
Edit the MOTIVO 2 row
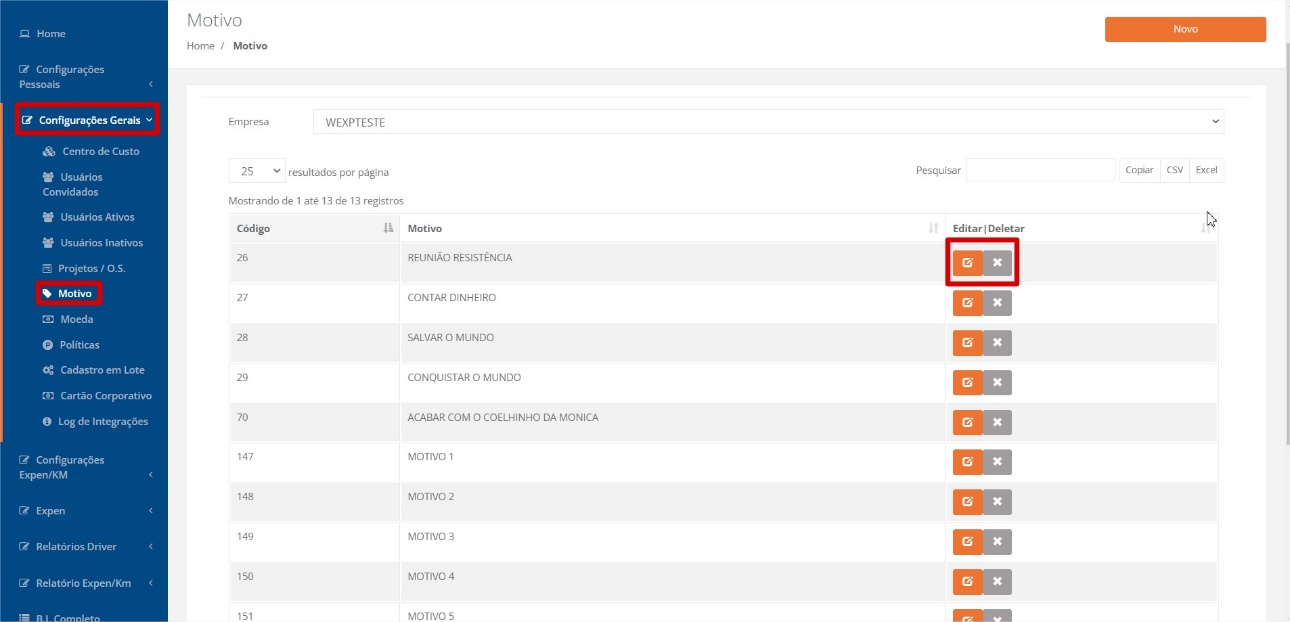967,502
